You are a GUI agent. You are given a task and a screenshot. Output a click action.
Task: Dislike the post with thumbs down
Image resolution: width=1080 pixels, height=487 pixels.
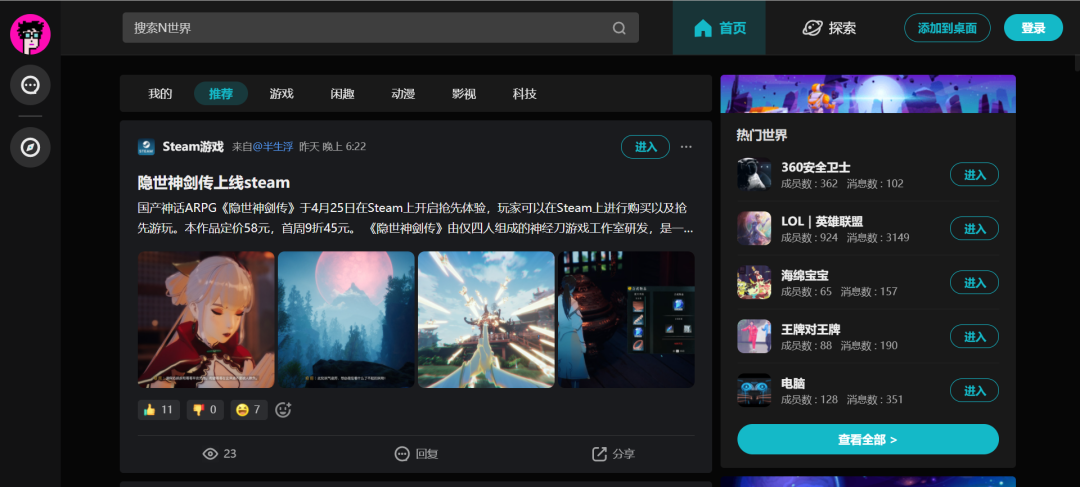[204, 410]
